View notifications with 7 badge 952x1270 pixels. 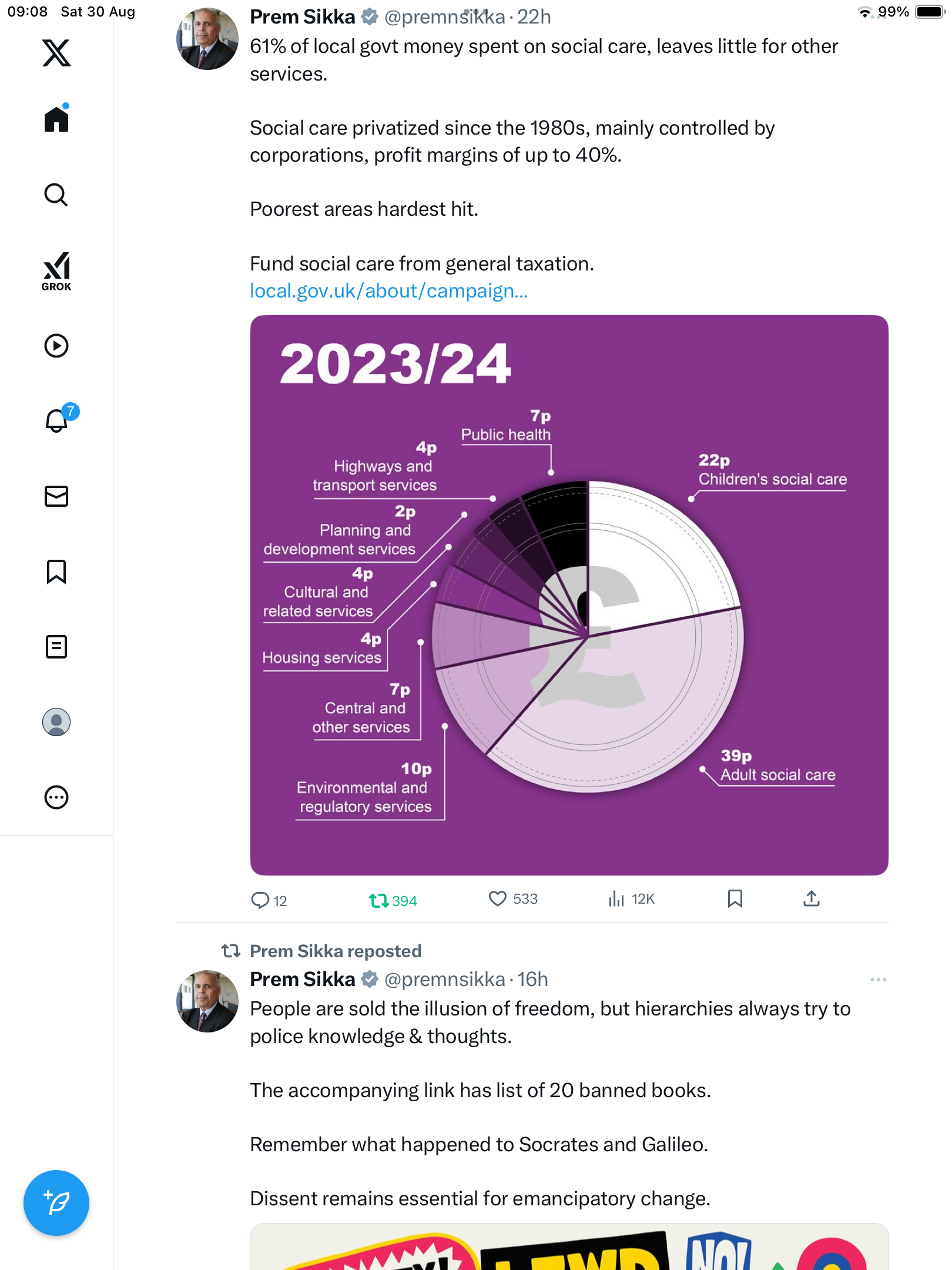pyautogui.click(x=58, y=420)
